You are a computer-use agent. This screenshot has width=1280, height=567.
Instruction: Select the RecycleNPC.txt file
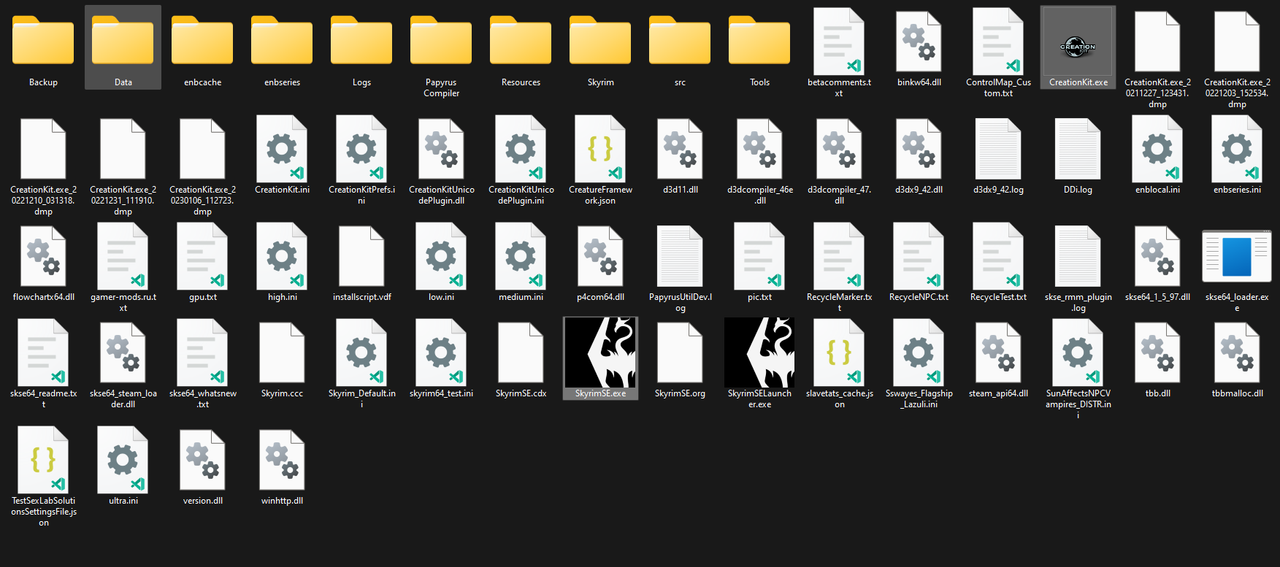coord(919,256)
